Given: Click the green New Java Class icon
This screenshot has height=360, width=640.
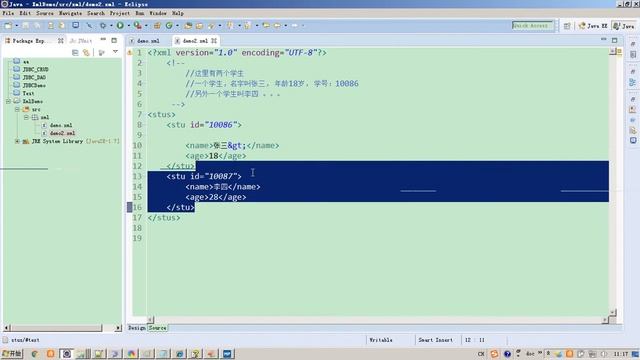Looking at the screenshot, I should coord(169,25).
